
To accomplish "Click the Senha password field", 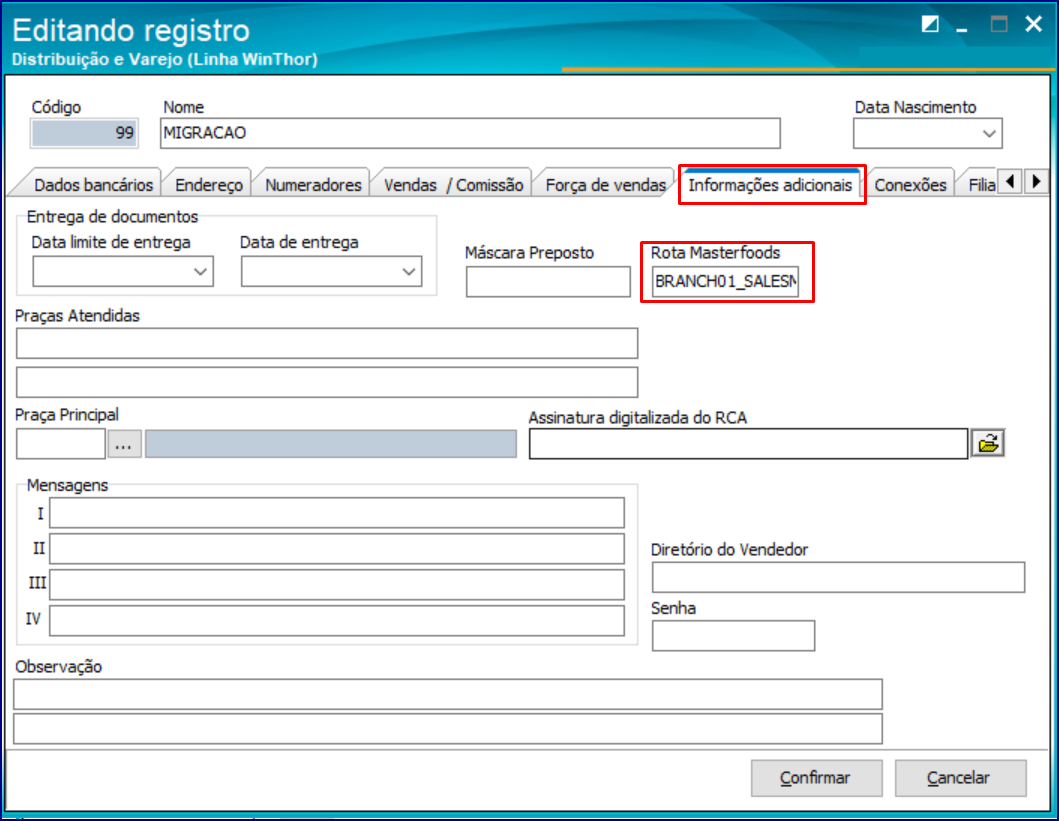I will (733, 636).
